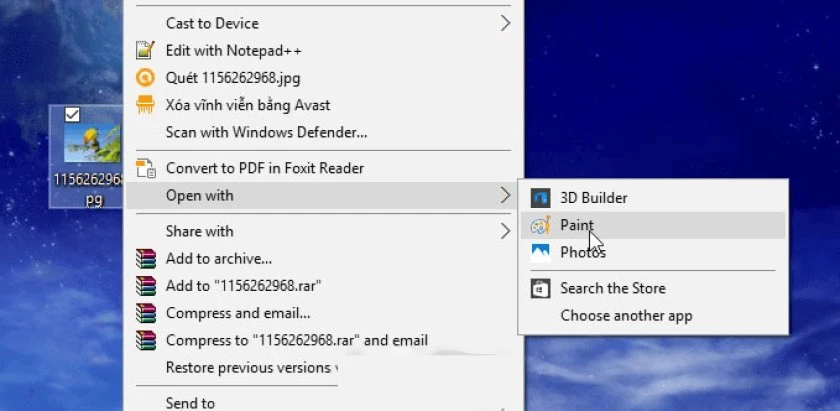This screenshot has height=411, width=840.
Task: Open the image with 3D Builder
Action: [653, 198]
